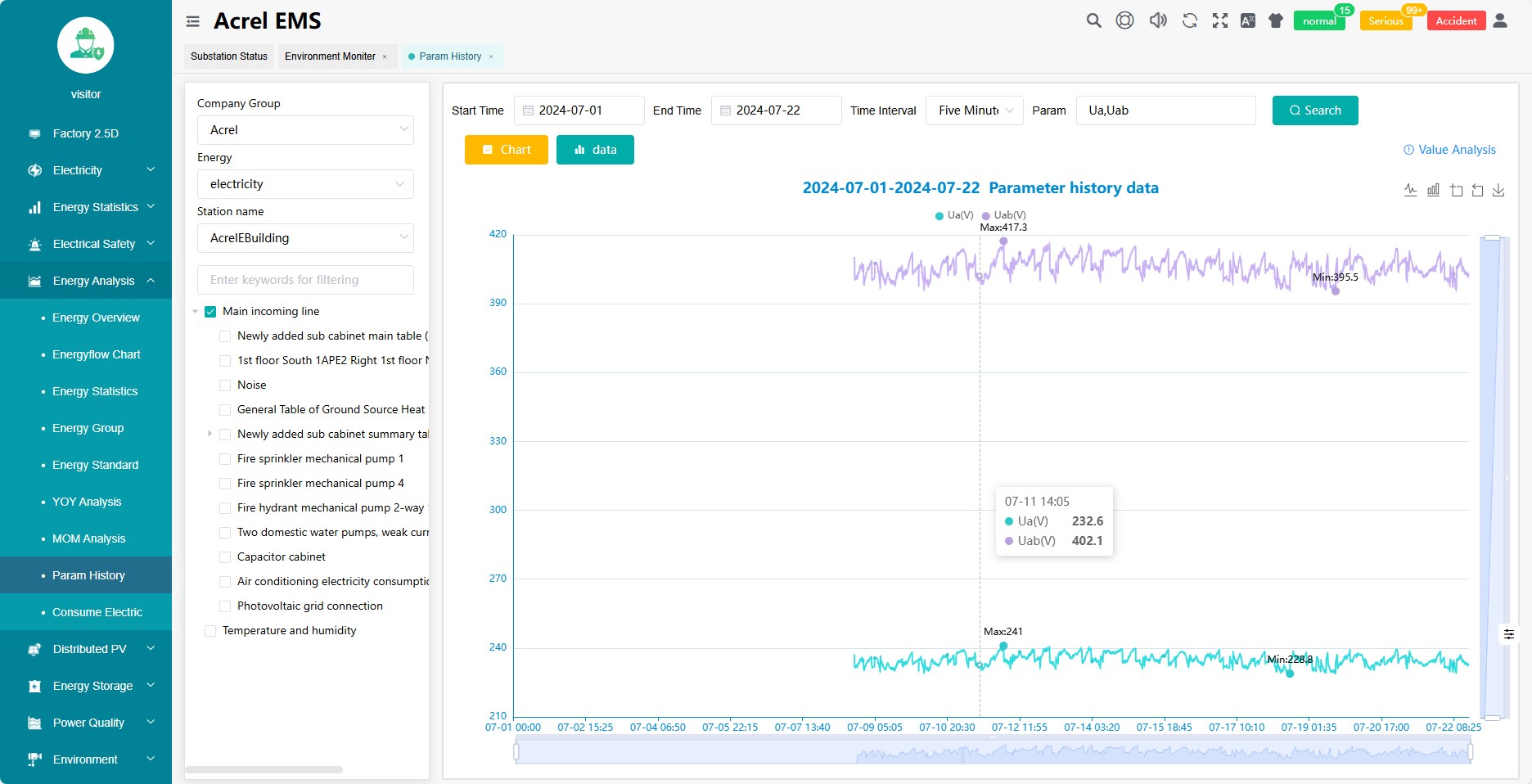1532x784 pixels.
Task: Check the Capacitor cabinet checkbox
Action: (225, 557)
